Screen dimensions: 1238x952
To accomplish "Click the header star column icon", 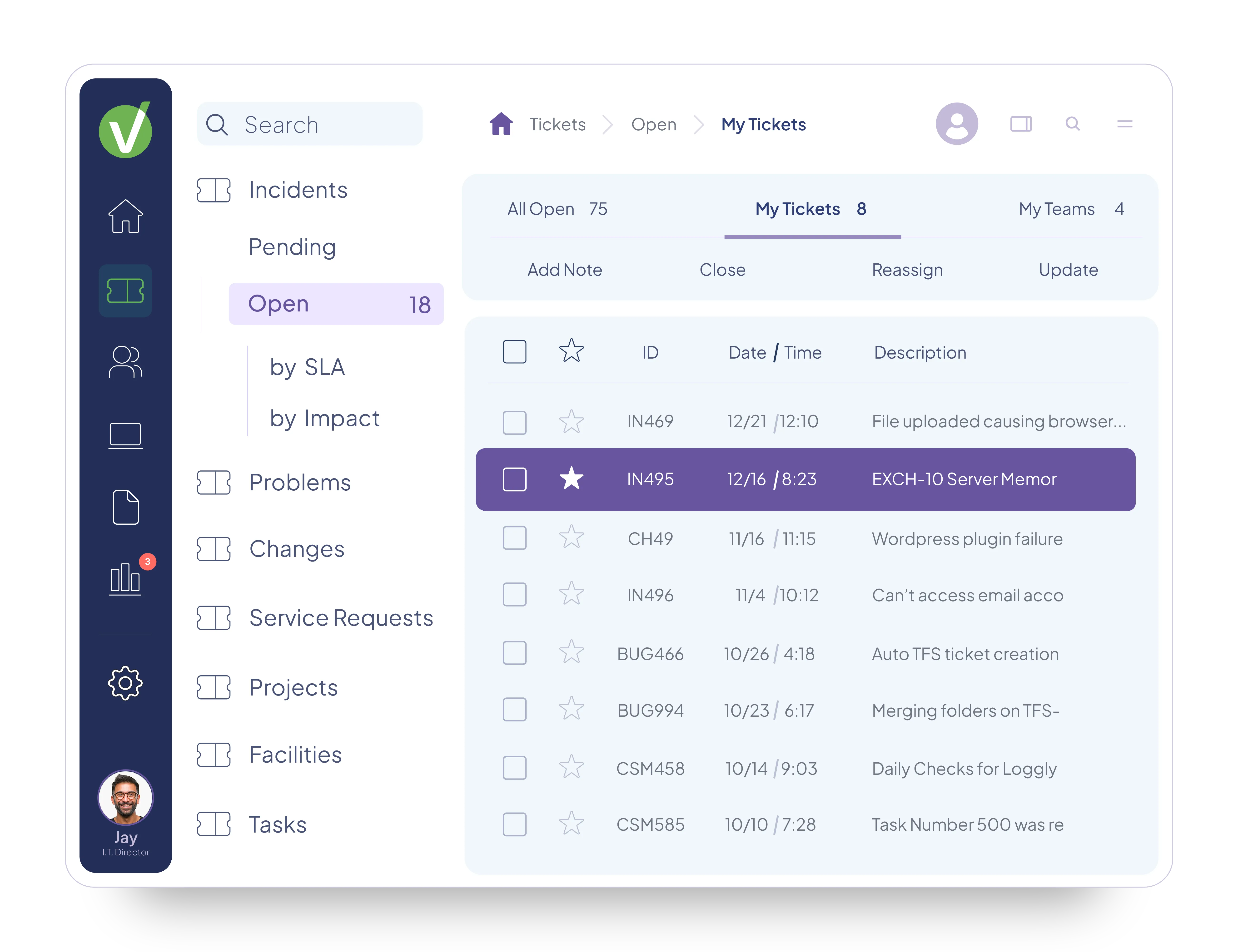I will 571,351.
